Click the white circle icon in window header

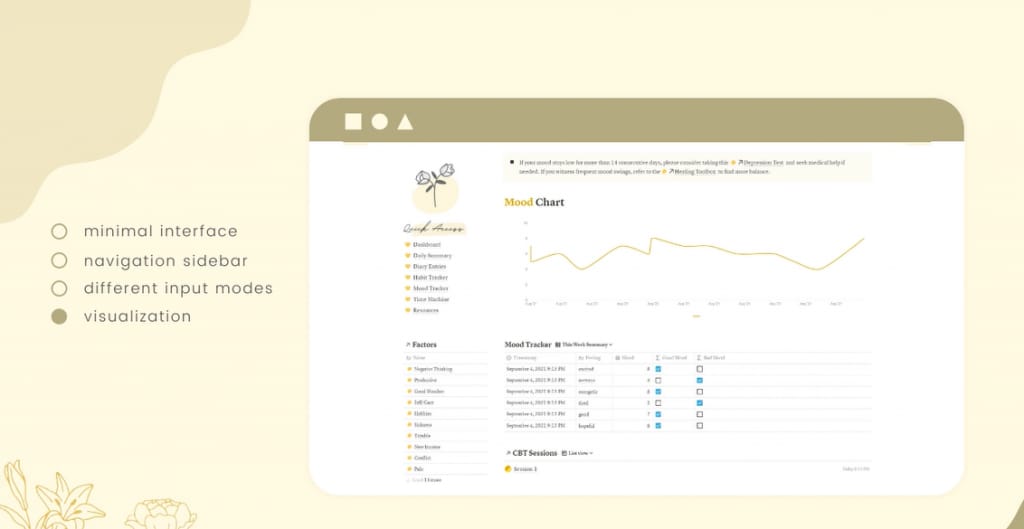tap(379, 122)
